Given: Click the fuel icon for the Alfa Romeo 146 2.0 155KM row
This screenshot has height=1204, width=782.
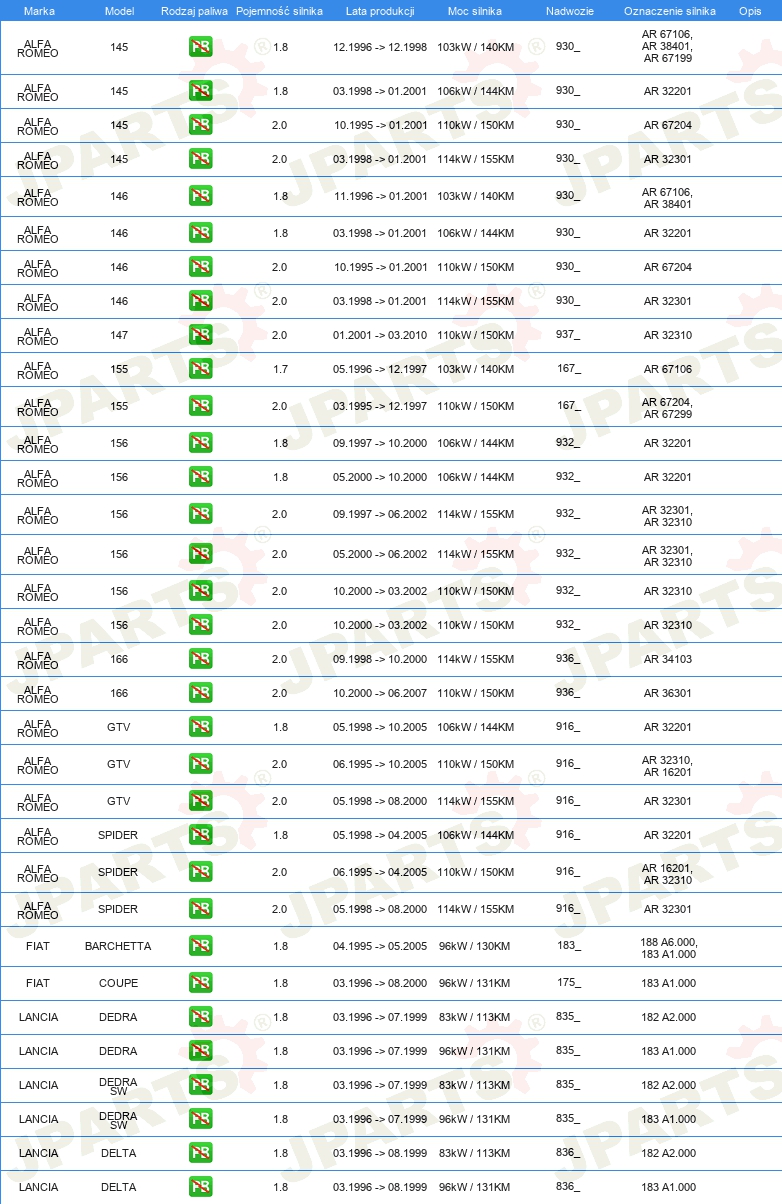Looking at the screenshot, I should [x=201, y=301].
